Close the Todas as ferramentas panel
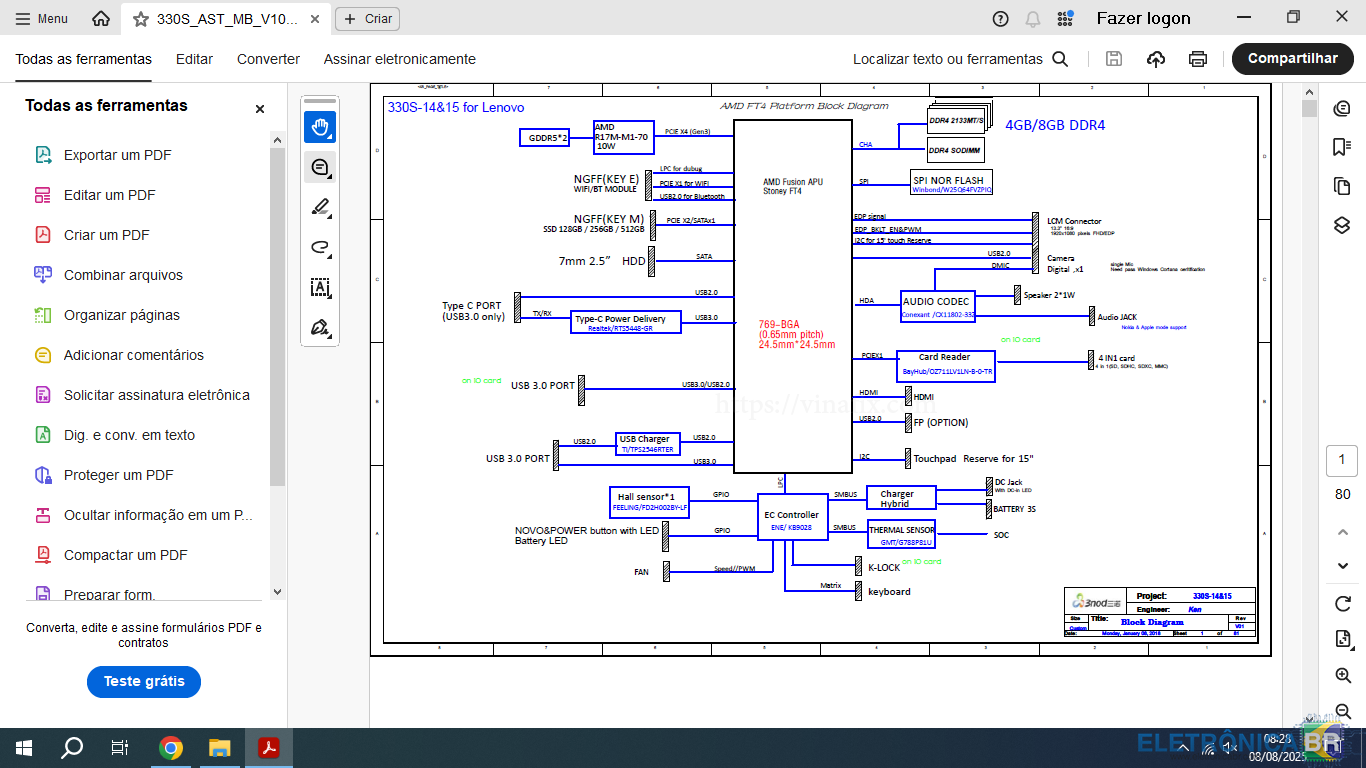 click(x=260, y=109)
